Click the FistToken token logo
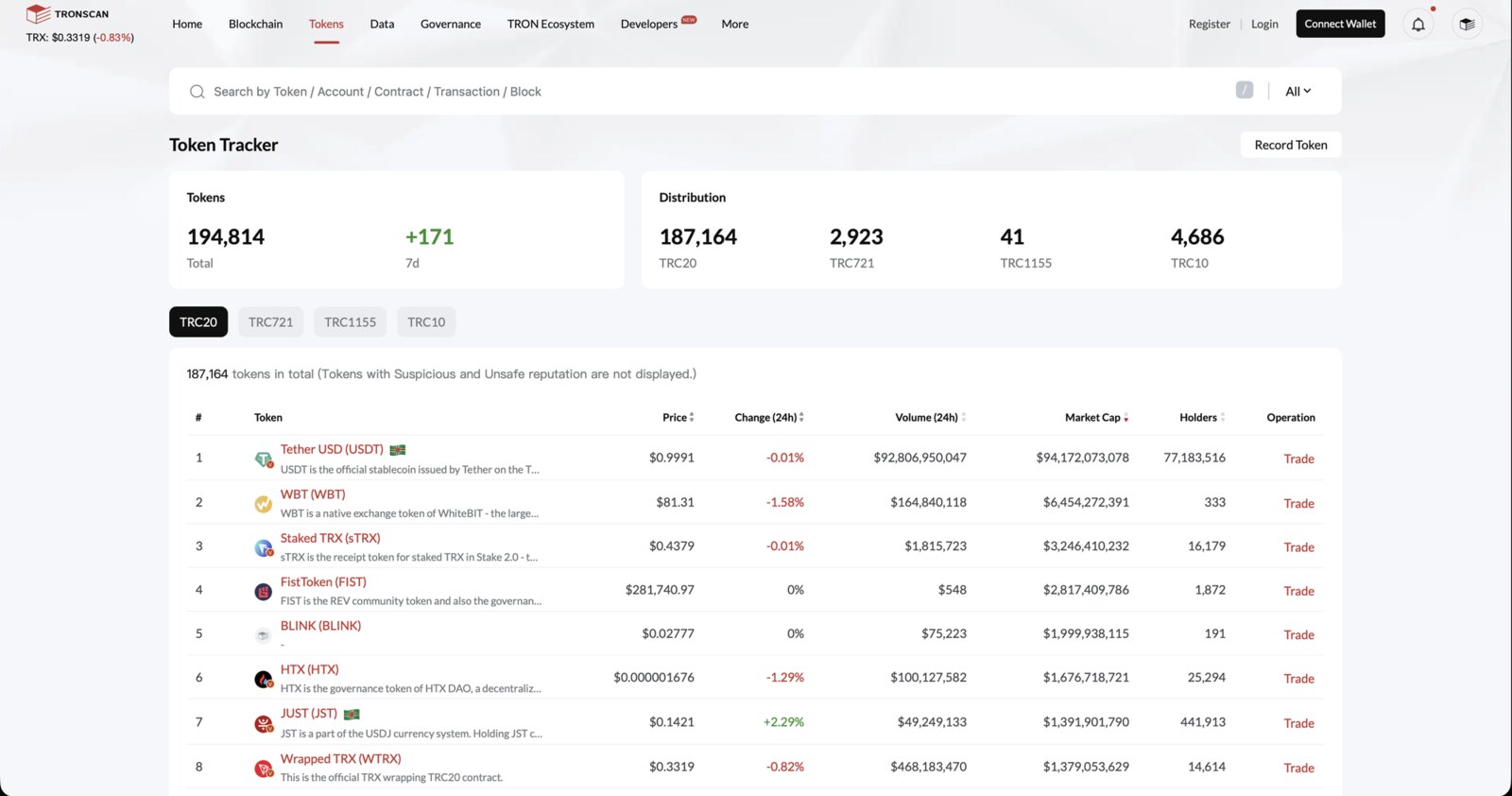 [x=264, y=592]
